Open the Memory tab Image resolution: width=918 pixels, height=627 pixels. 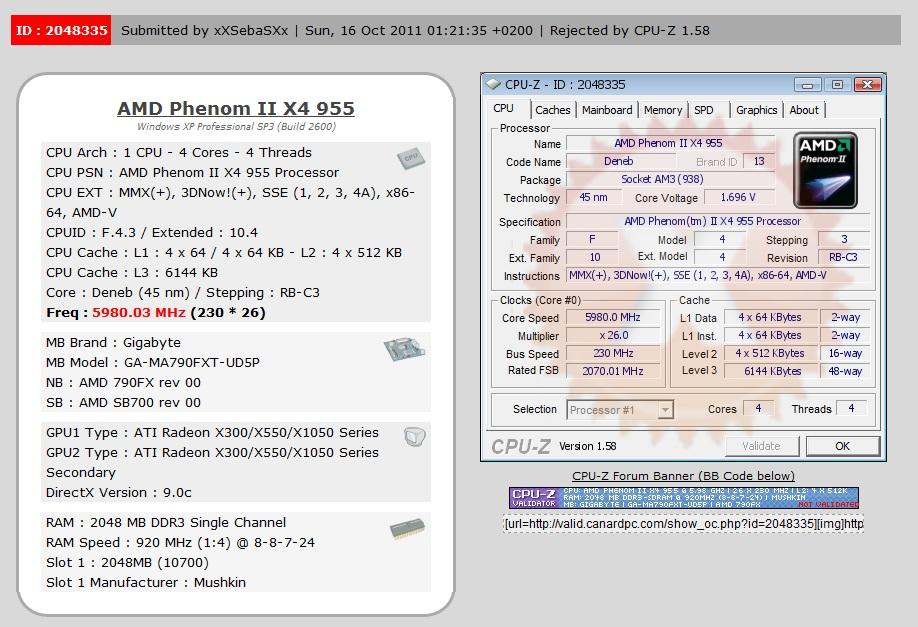(x=663, y=110)
